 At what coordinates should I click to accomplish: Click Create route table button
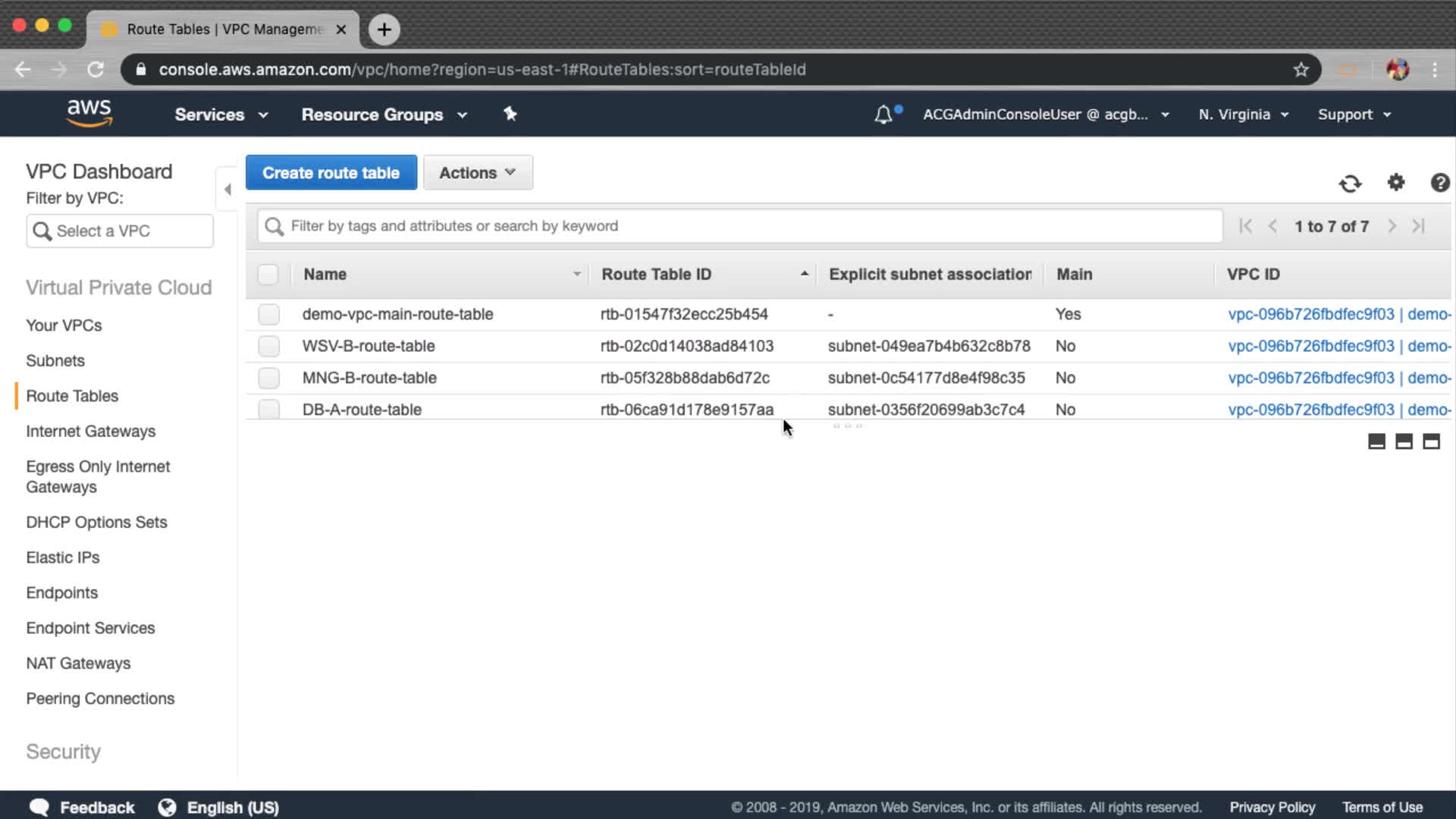pyautogui.click(x=331, y=173)
